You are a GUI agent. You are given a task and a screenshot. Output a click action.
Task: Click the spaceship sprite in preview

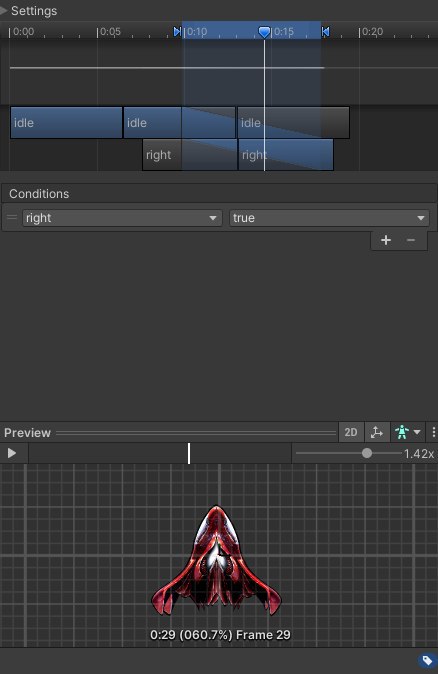click(x=217, y=560)
